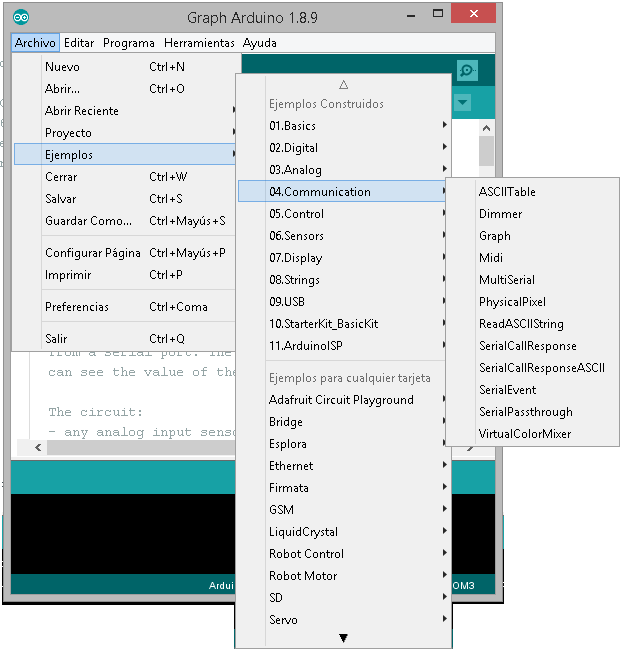Expand the GSM examples
This screenshot has height=653, width=624.
[x=344, y=510]
